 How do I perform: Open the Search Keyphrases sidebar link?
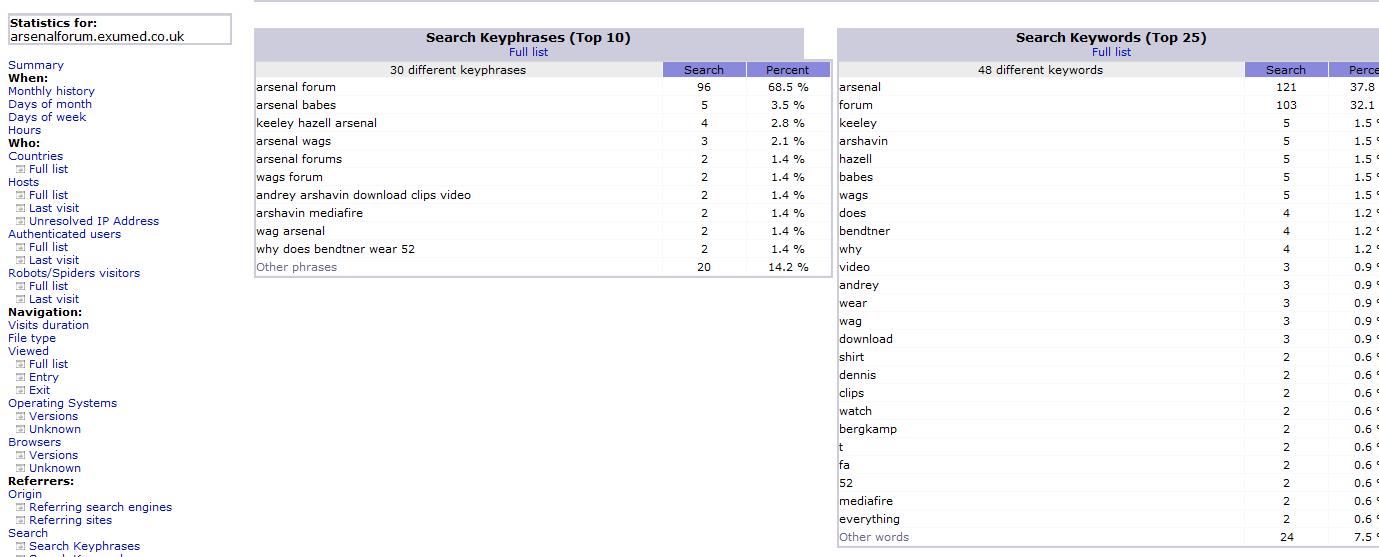(84, 546)
